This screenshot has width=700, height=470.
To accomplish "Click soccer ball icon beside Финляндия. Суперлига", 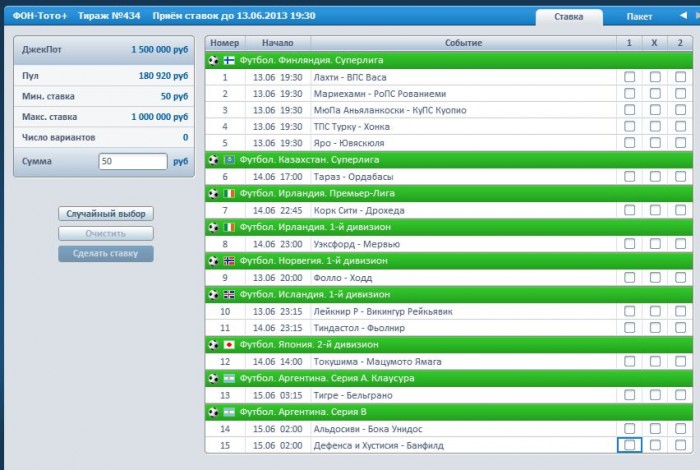I will (x=213, y=60).
